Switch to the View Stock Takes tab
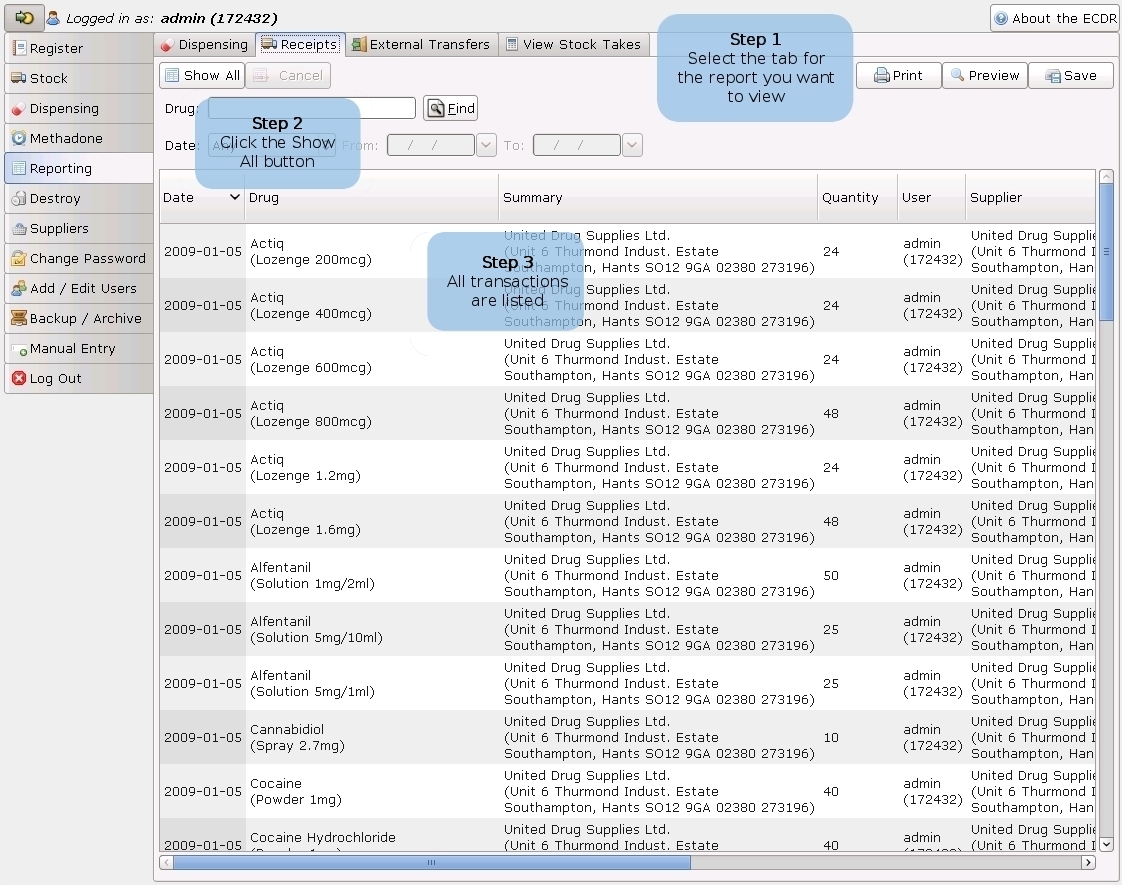 click(x=574, y=44)
